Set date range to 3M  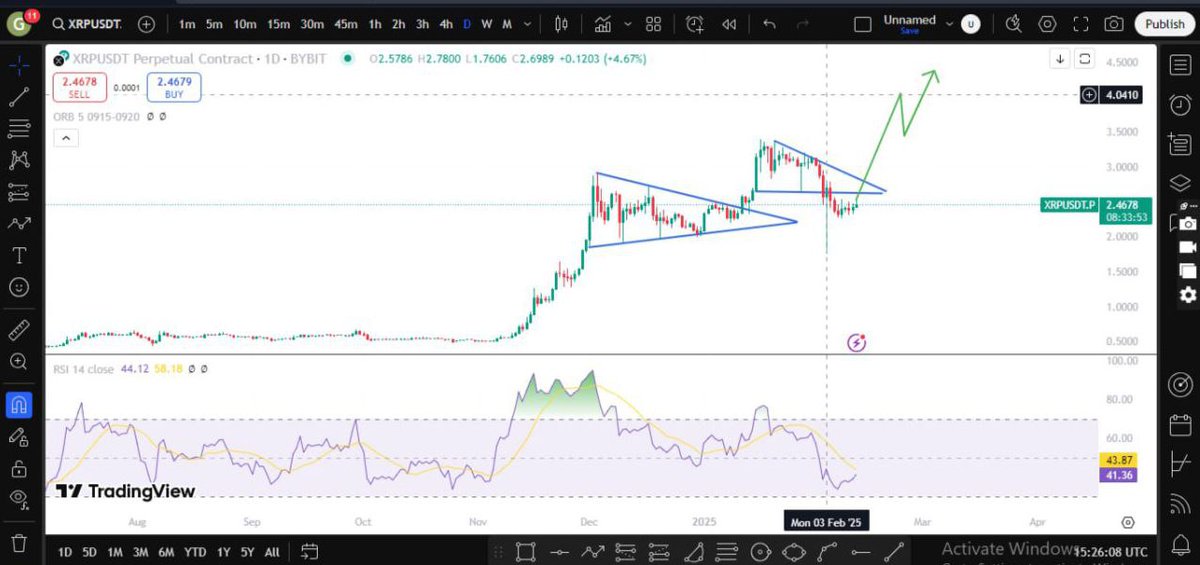tap(140, 552)
